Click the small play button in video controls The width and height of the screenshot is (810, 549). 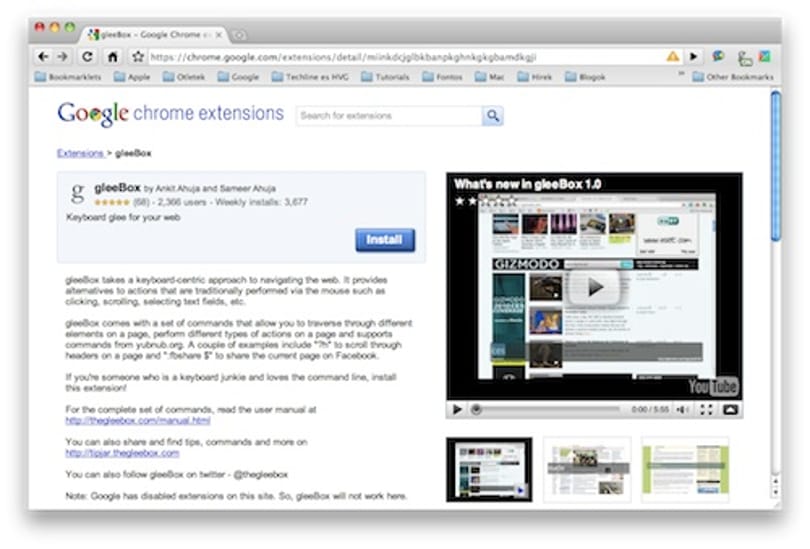[x=457, y=410]
